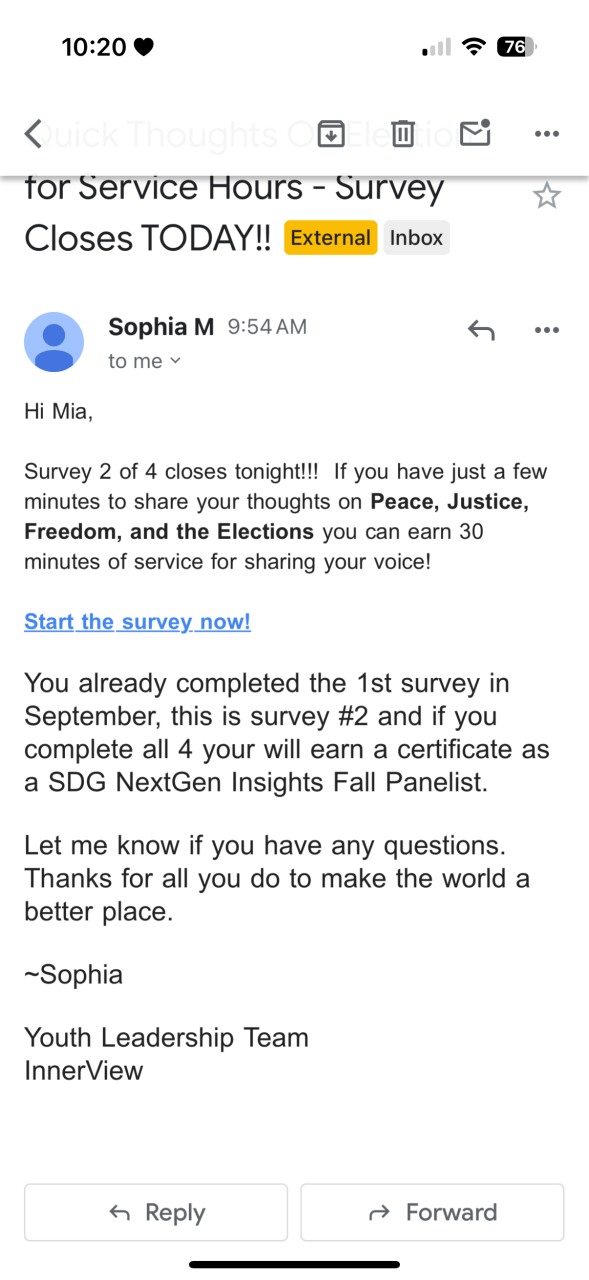Star this email conversation
The height and width of the screenshot is (1280, 589).
(547, 195)
